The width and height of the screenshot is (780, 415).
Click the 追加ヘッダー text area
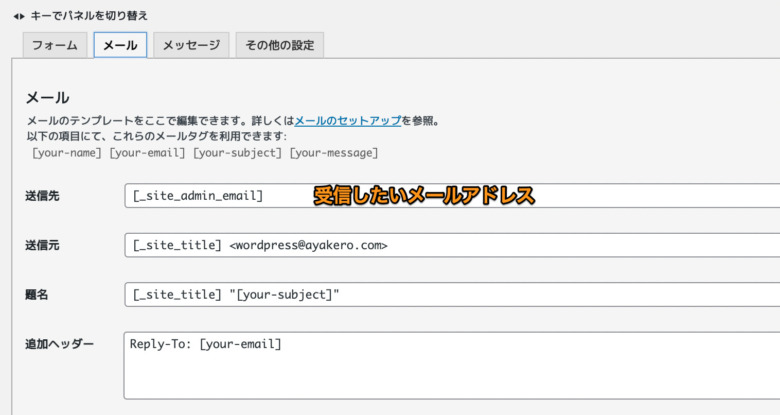tap(452, 365)
